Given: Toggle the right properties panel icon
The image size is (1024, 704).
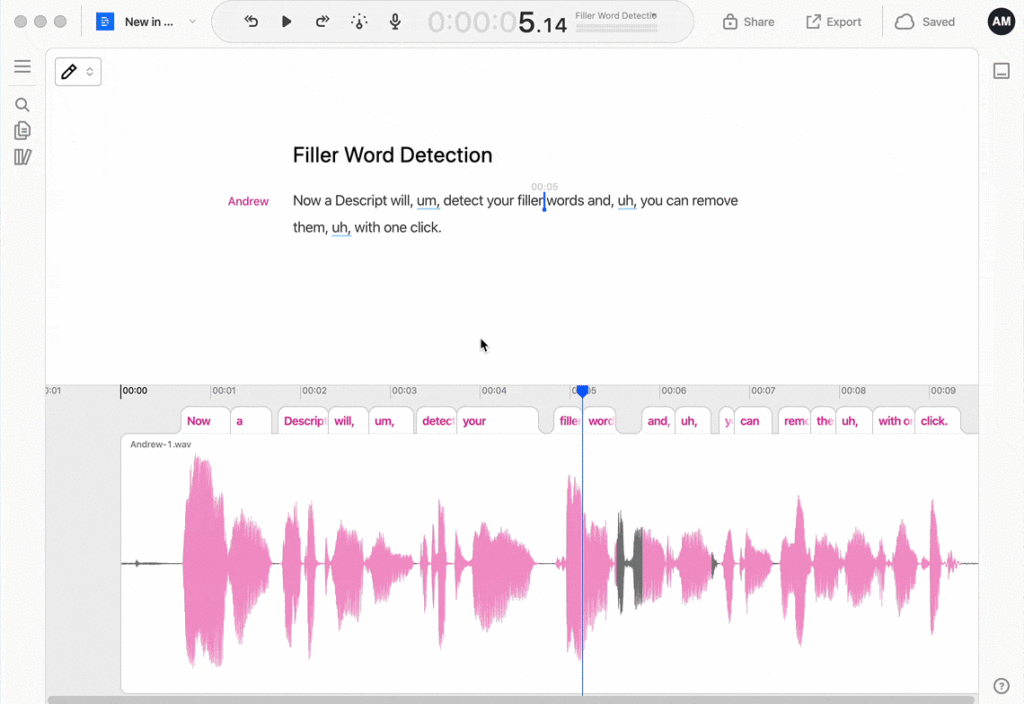Looking at the screenshot, I should pyautogui.click(x=1001, y=71).
